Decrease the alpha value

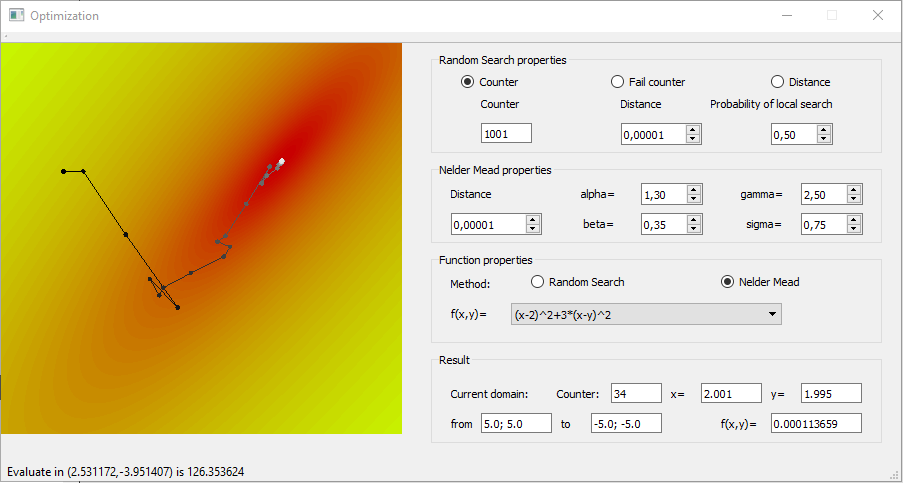coord(694,199)
